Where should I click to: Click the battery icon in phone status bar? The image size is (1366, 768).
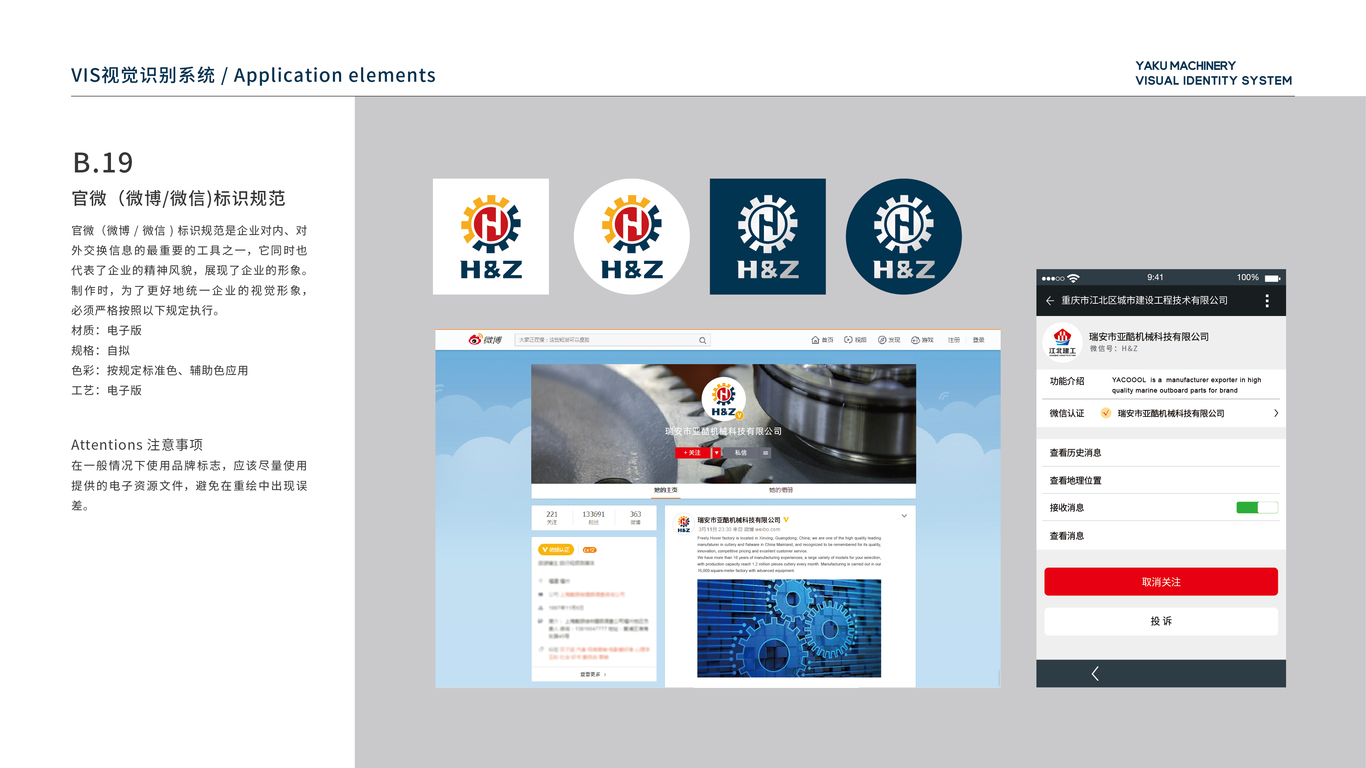1273,277
